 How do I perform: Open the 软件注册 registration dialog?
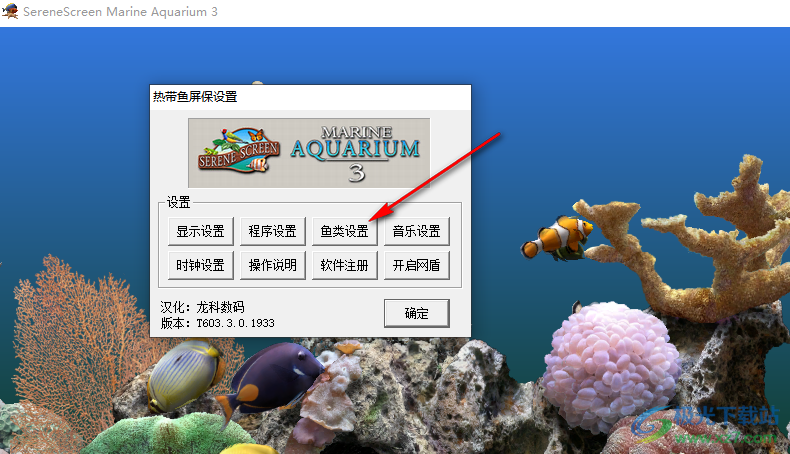(345, 265)
